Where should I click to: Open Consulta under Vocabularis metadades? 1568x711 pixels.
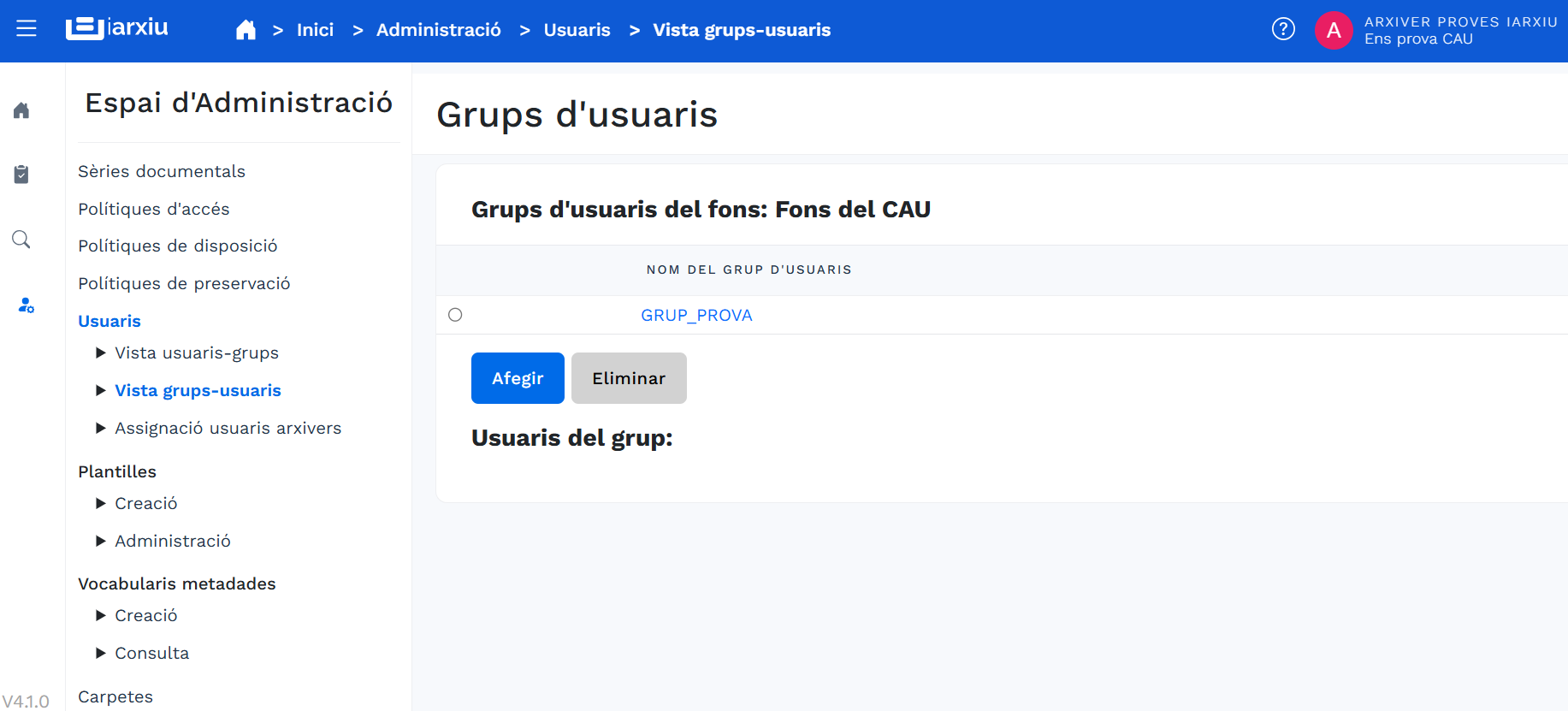[x=152, y=653]
